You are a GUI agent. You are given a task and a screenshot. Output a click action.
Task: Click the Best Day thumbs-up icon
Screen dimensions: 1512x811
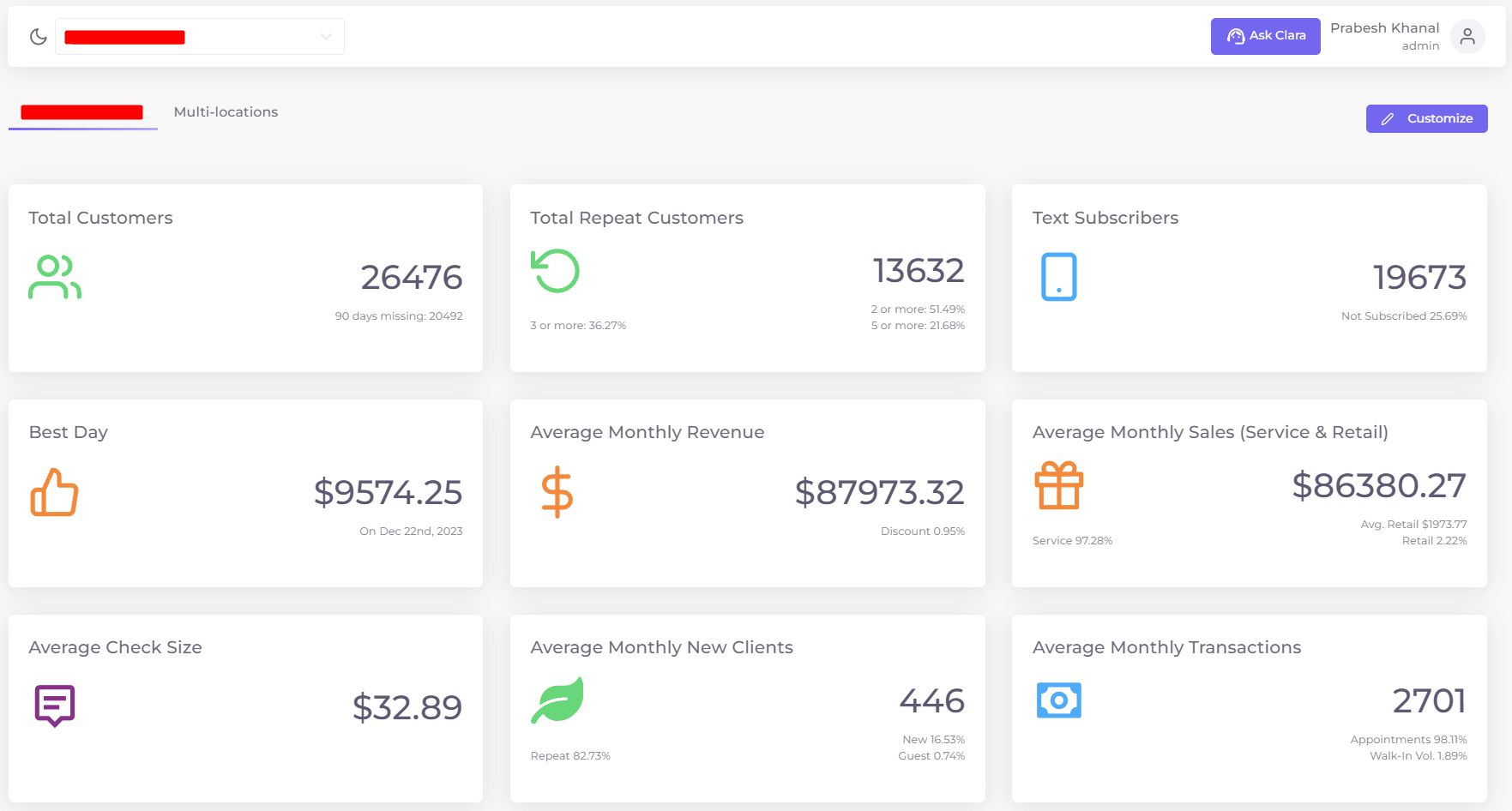(x=54, y=492)
